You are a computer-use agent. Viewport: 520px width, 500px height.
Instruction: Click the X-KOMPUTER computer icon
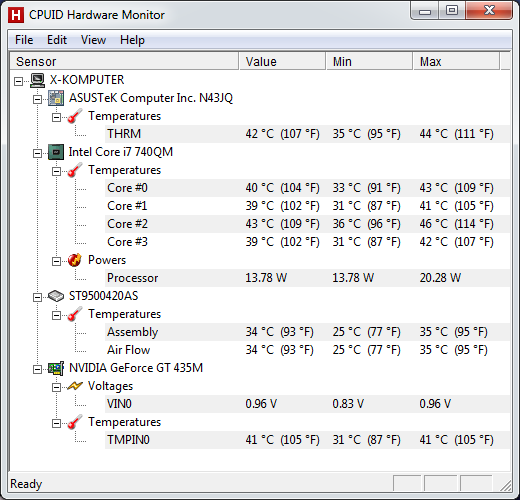click(37, 80)
